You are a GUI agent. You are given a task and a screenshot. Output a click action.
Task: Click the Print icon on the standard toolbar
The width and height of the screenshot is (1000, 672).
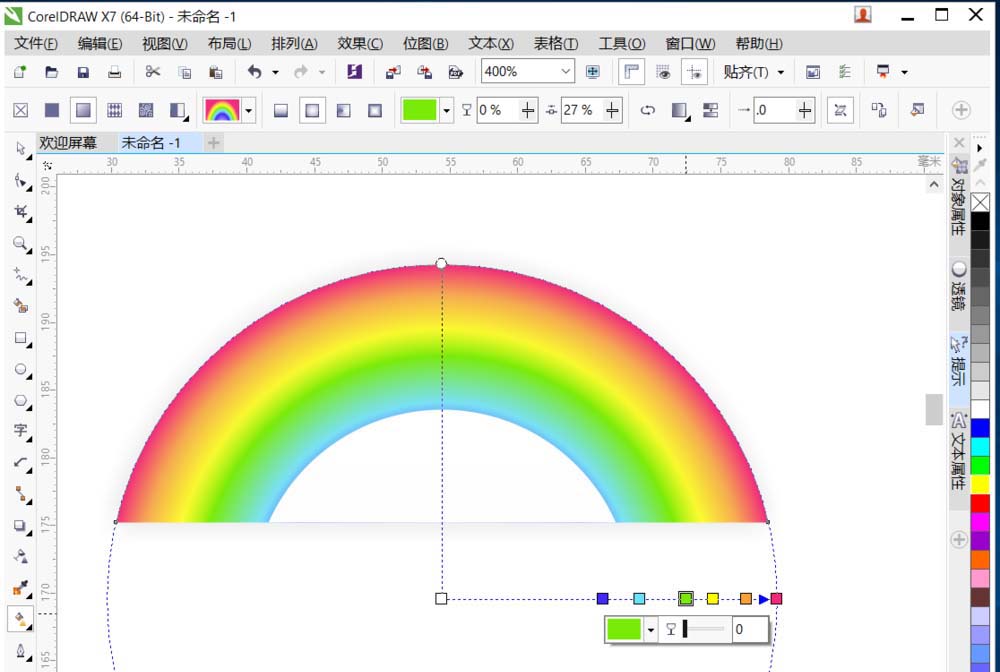pos(115,71)
